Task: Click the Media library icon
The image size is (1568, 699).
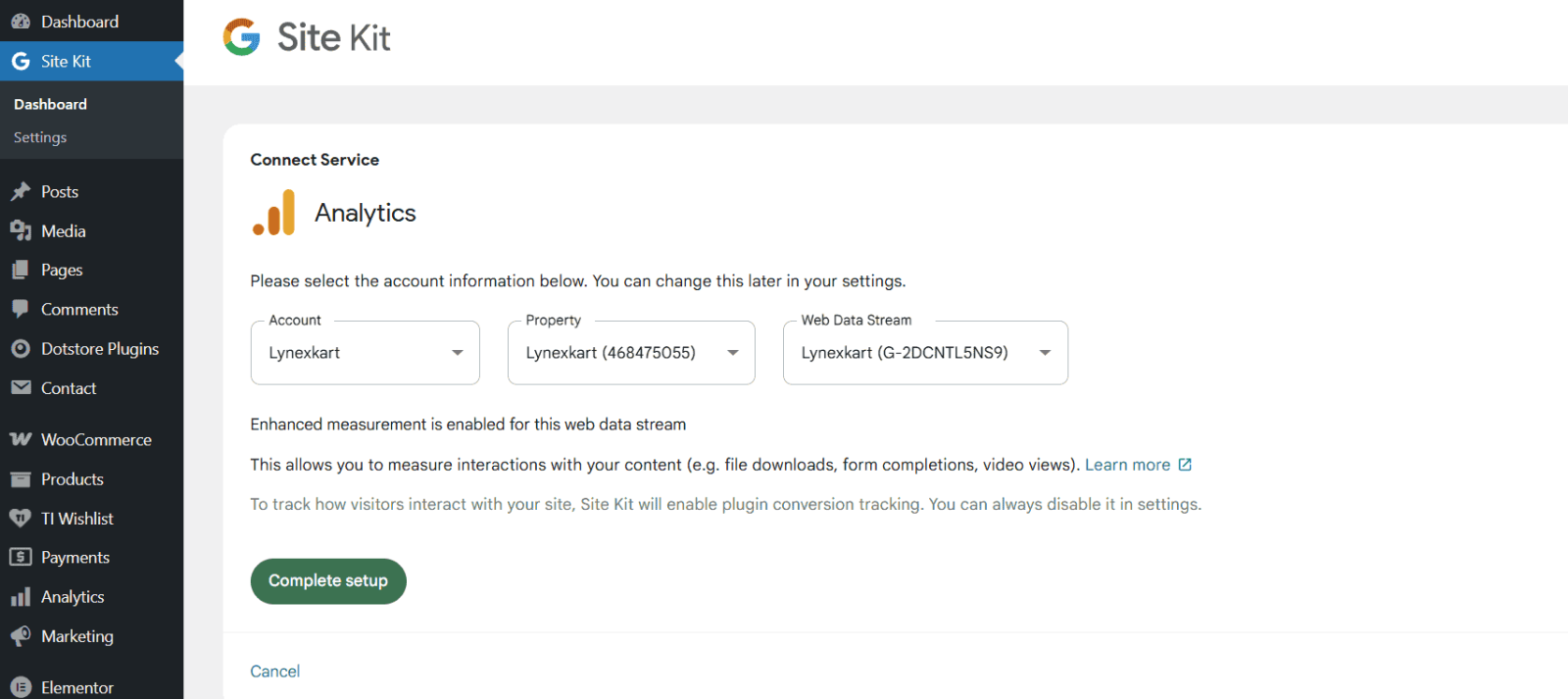Action: tap(21, 230)
